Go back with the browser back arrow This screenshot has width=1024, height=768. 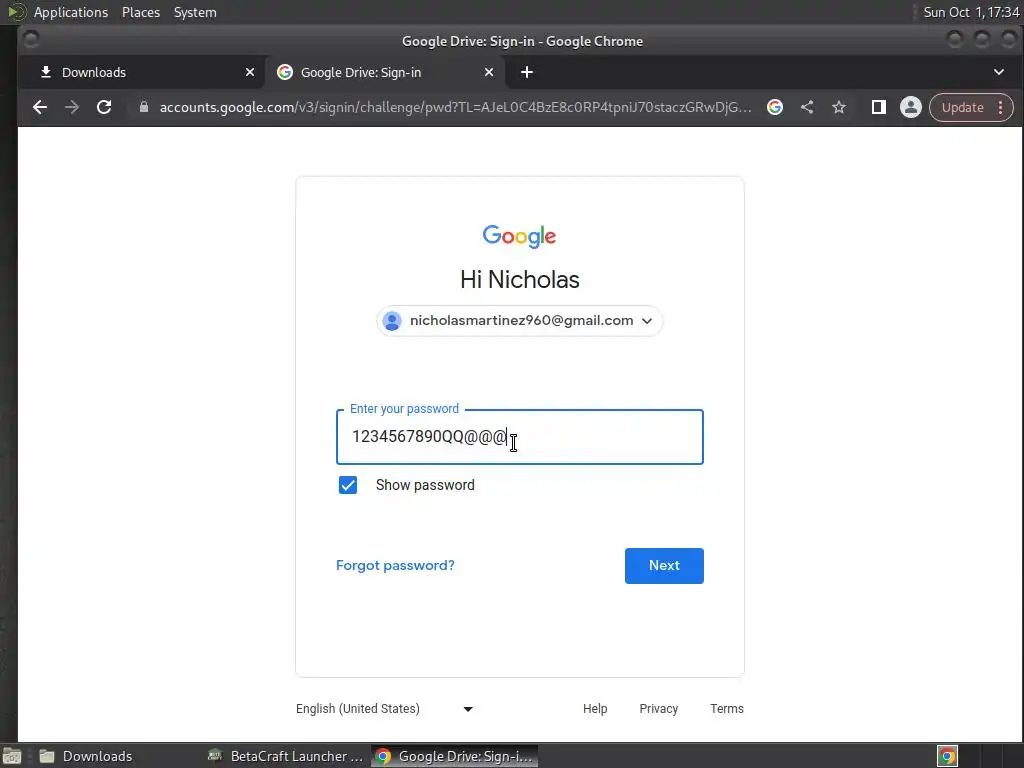point(40,107)
